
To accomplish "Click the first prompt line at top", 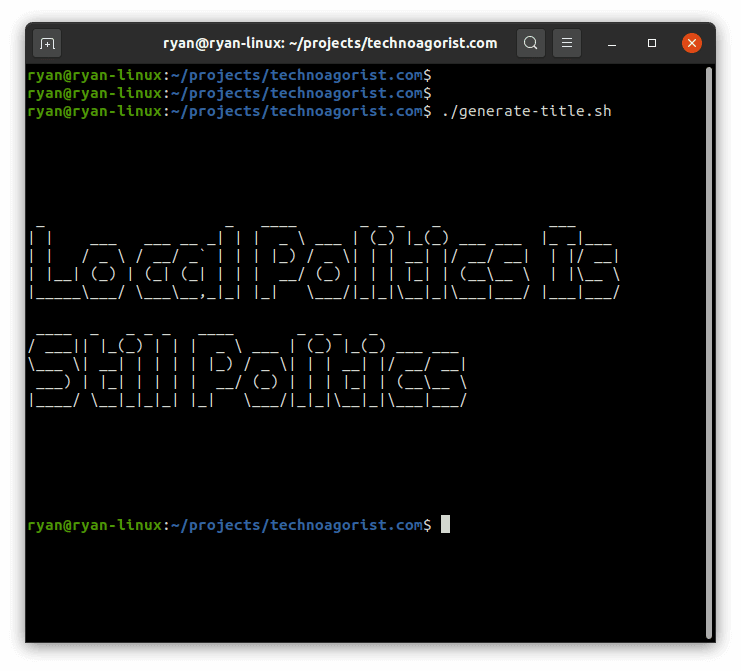I will [x=229, y=75].
